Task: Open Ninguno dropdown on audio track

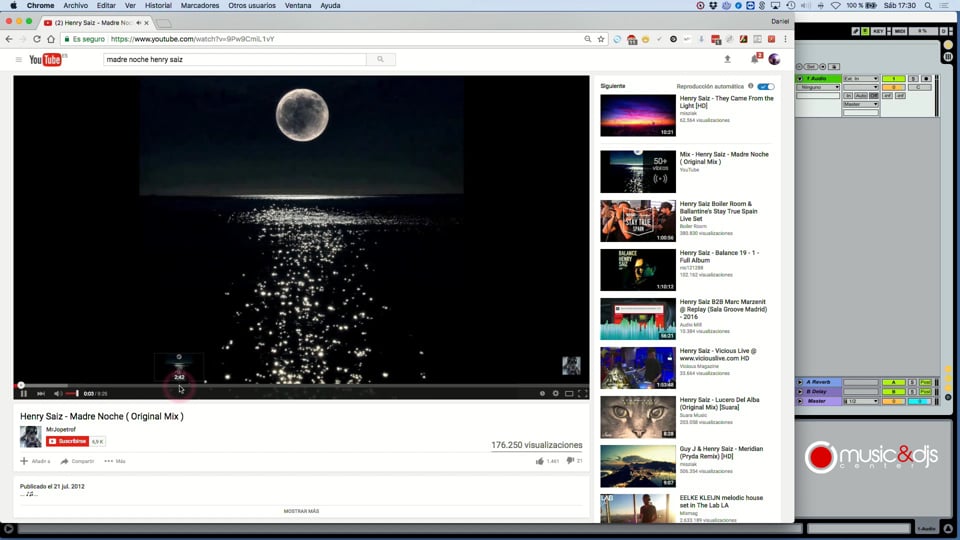Action: (818, 88)
